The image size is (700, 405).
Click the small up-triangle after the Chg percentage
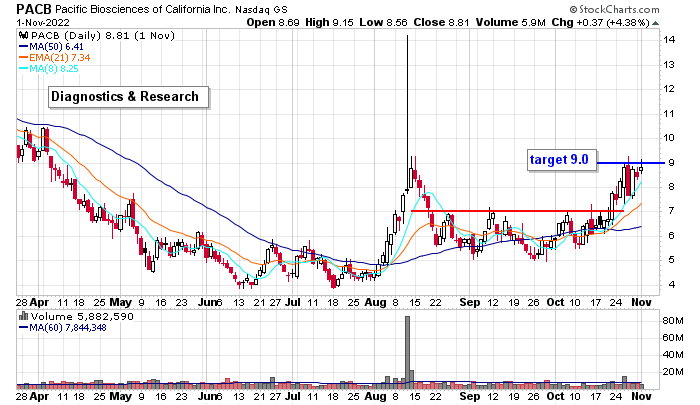655,23
